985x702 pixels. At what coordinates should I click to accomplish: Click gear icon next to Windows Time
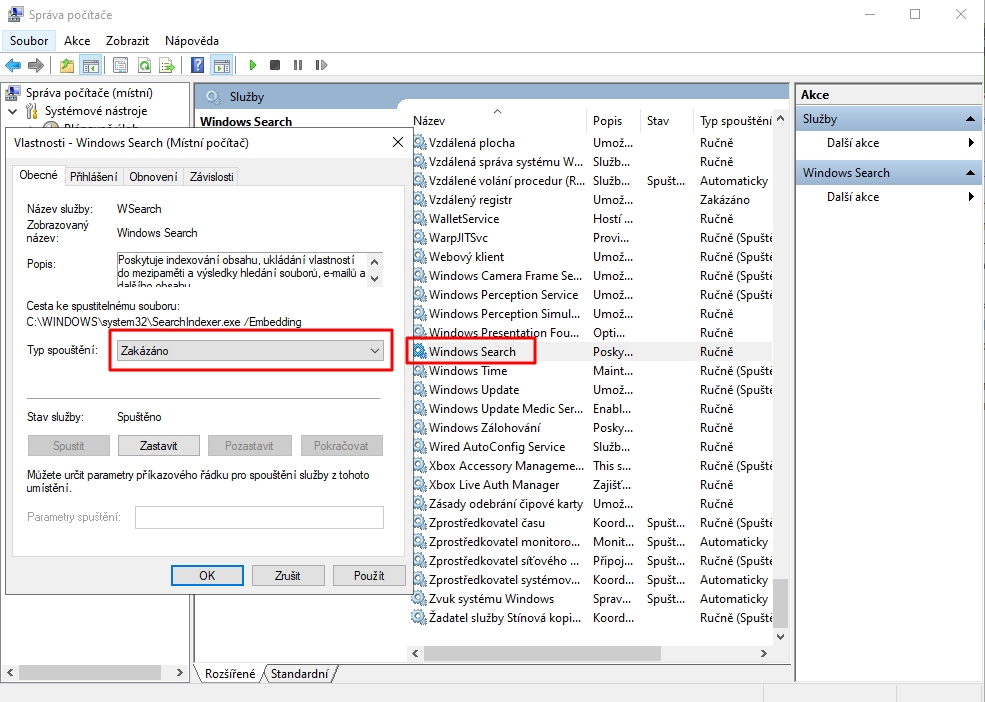click(420, 371)
